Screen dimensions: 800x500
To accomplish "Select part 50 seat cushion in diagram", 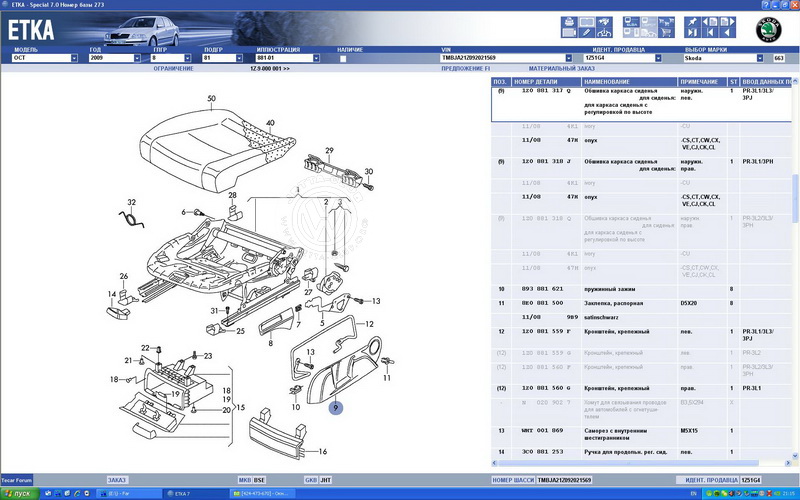I will click(x=212, y=98).
